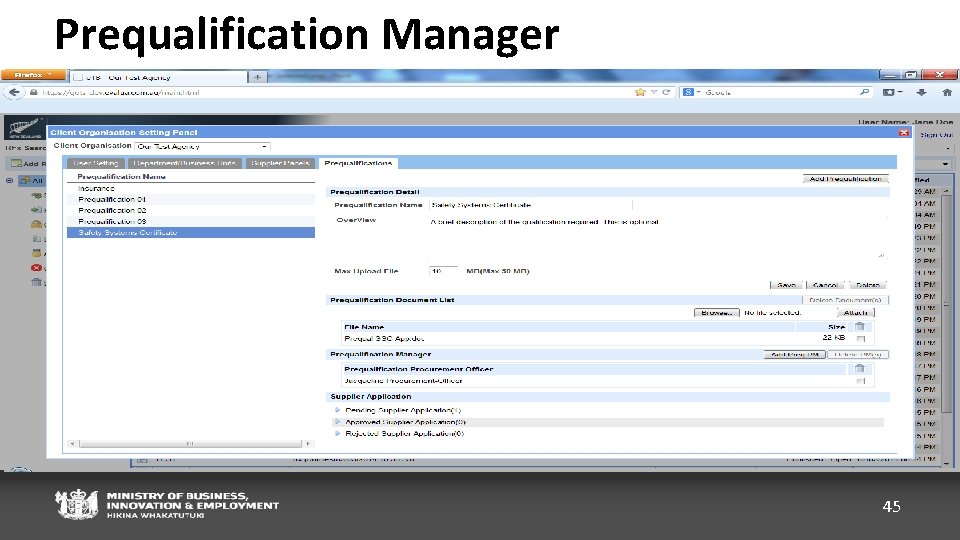Select the Prequalification 03 row

pos(190,222)
